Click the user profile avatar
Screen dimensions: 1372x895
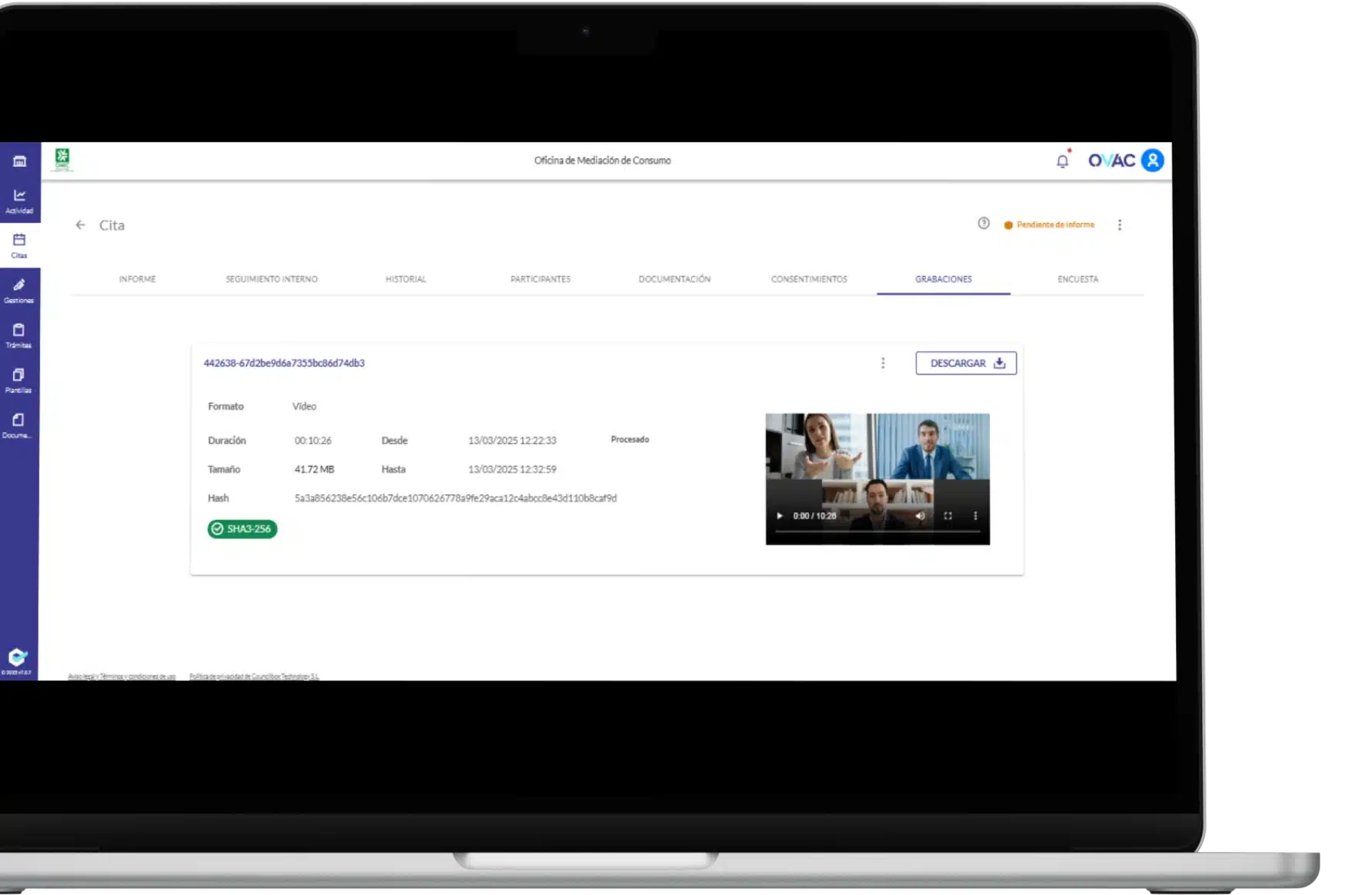(1152, 161)
